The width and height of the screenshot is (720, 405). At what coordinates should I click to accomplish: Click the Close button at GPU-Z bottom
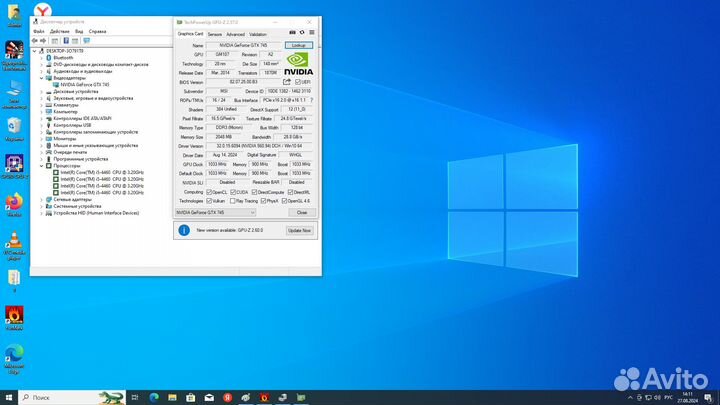point(302,213)
